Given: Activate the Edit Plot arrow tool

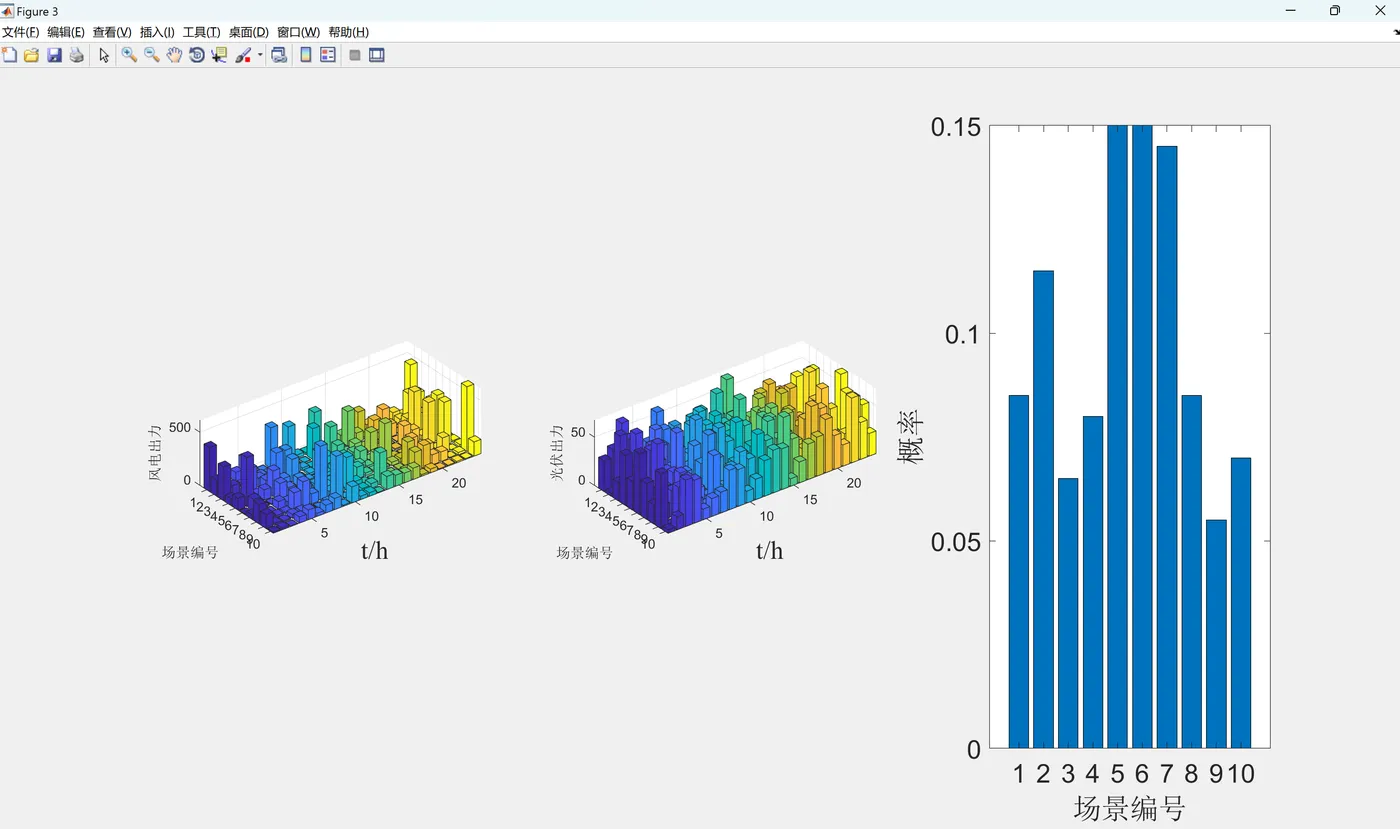Looking at the screenshot, I should (x=104, y=55).
